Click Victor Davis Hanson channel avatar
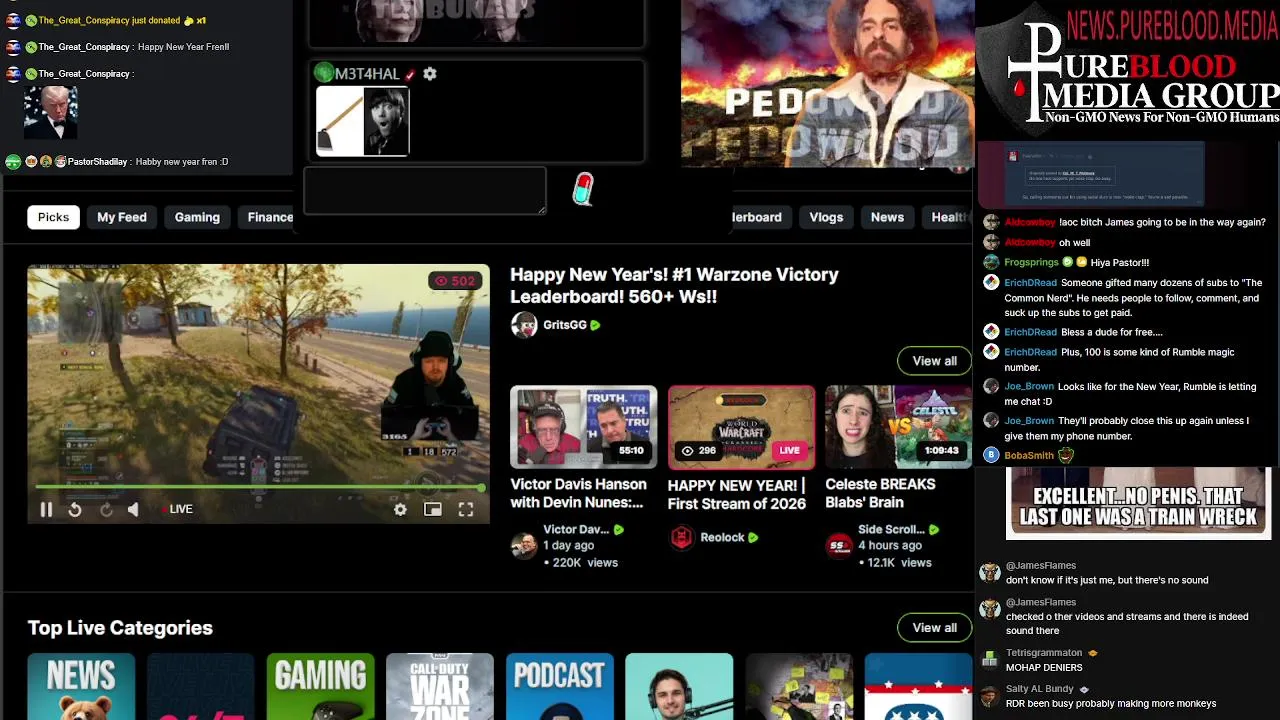 click(524, 545)
